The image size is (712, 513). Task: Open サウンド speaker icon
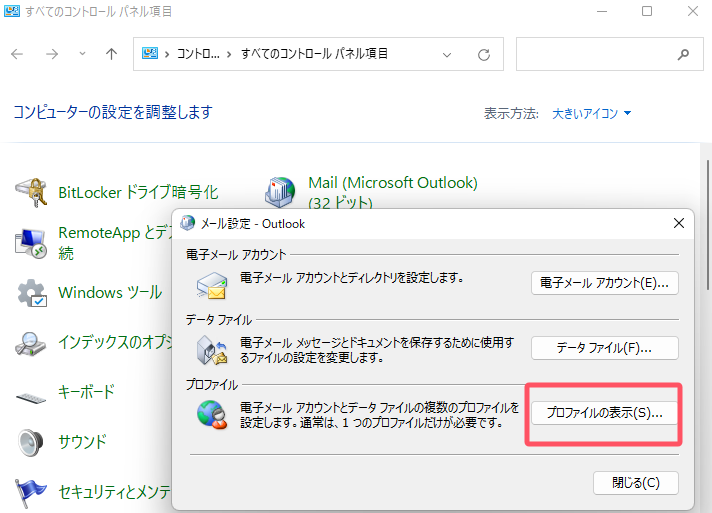pyautogui.click(x=30, y=442)
